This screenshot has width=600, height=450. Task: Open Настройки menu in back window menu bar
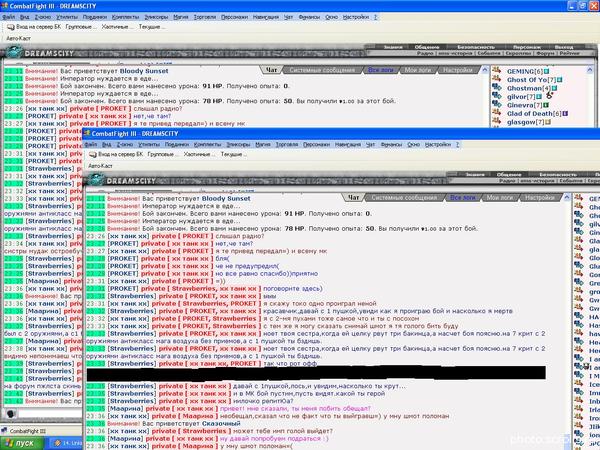(x=356, y=17)
